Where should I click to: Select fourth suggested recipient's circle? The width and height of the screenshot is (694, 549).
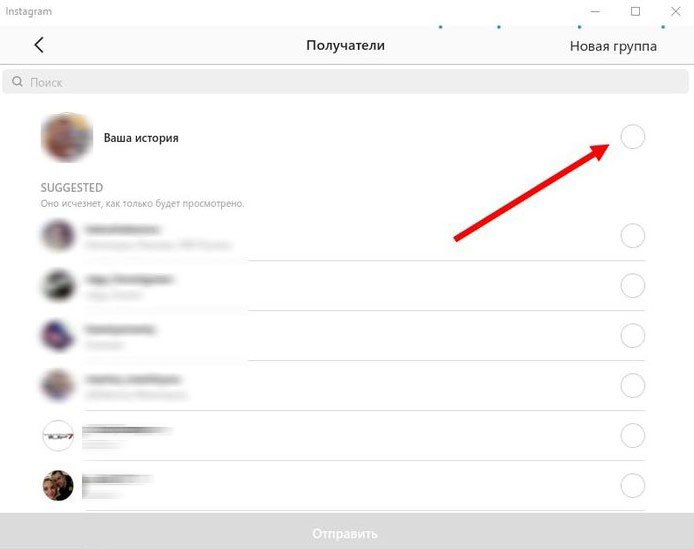pyautogui.click(x=632, y=386)
